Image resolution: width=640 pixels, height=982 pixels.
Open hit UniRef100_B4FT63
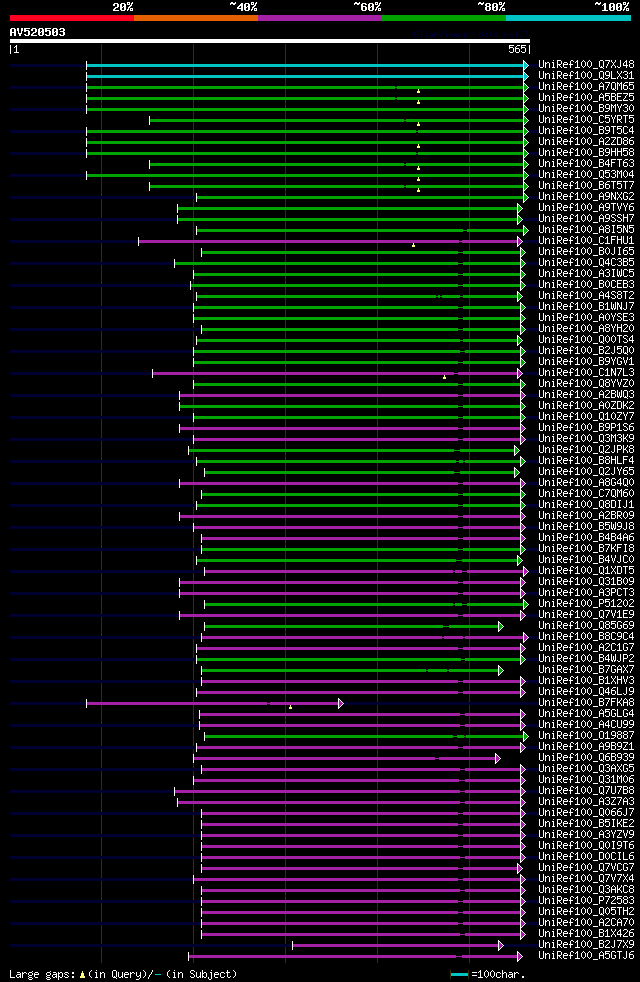pyautogui.click(x=586, y=163)
